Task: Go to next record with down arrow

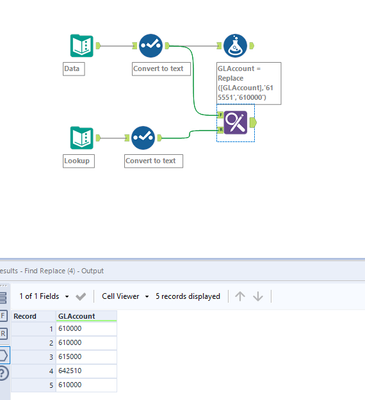Action: tap(258, 296)
